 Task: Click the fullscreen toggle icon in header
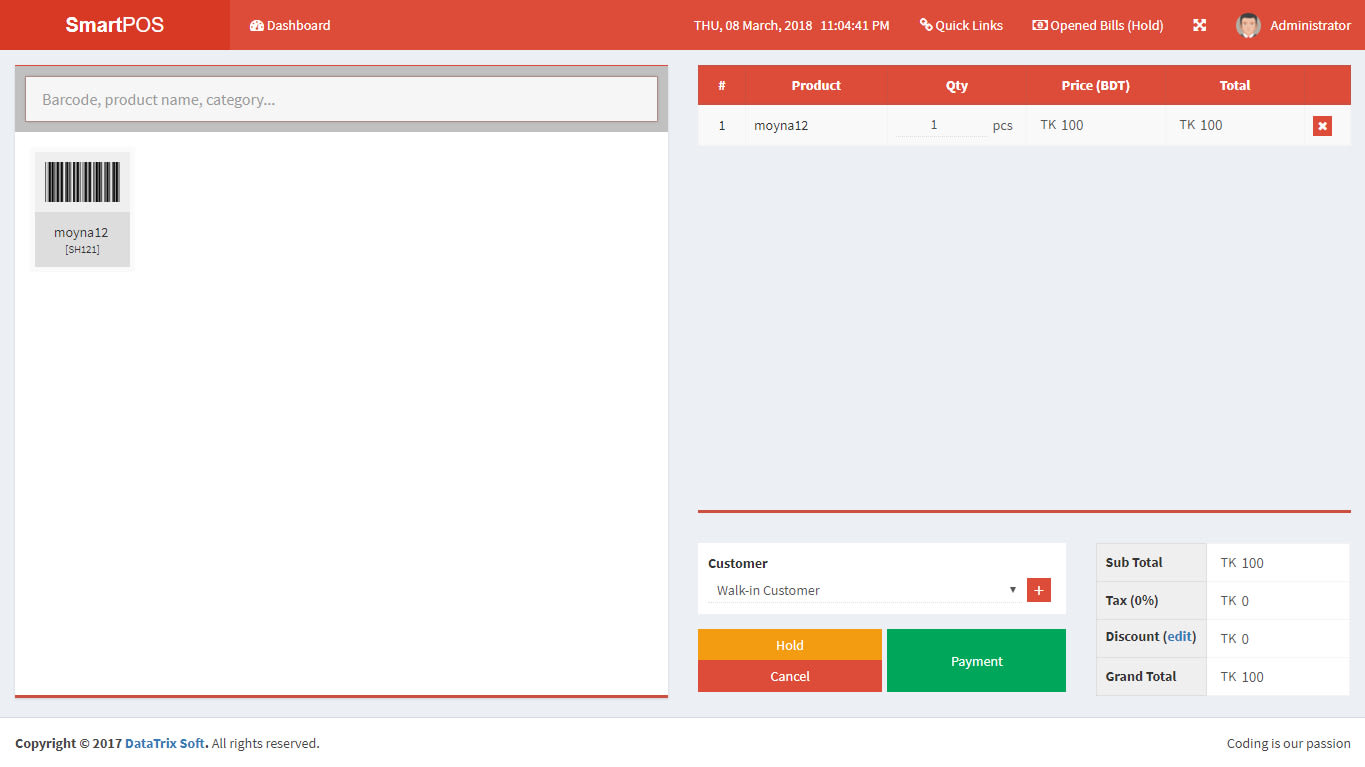[1199, 25]
